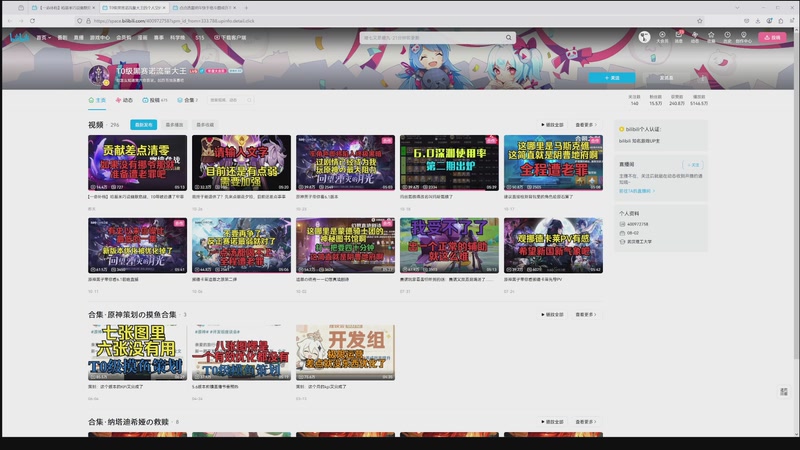Open the video thumbnail reading 我受不了了
Image resolution: width=800 pixels, height=450 pixels.
tap(449, 245)
